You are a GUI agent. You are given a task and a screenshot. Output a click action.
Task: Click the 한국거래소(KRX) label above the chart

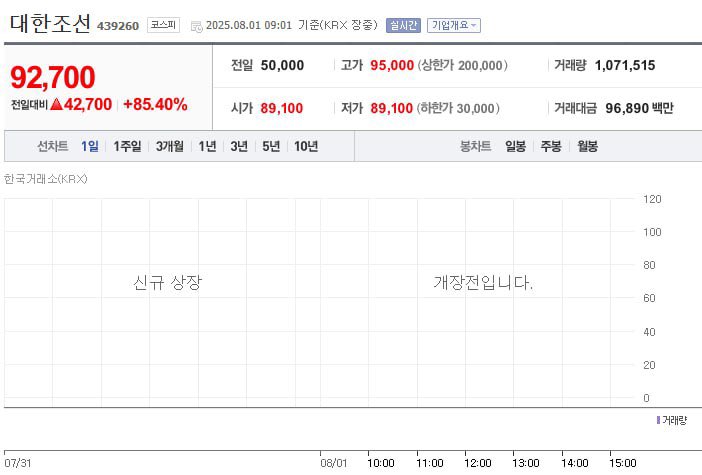(x=46, y=179)
